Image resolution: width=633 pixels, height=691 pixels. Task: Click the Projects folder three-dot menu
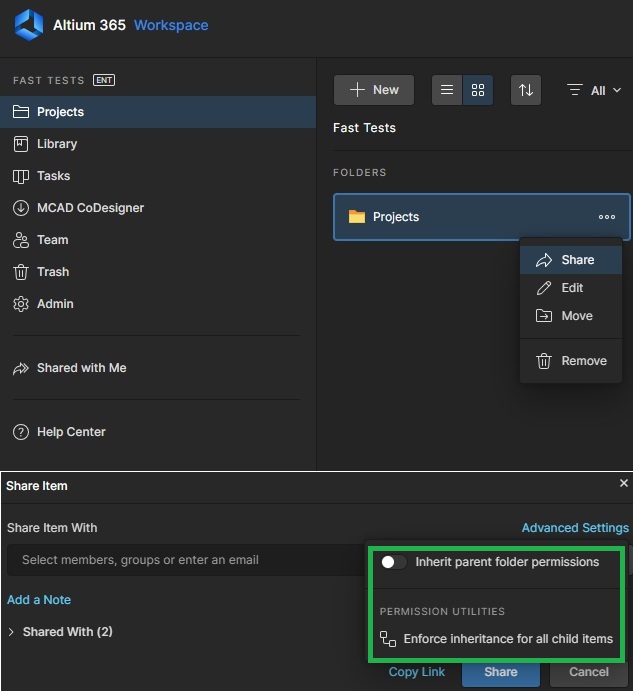607,217
